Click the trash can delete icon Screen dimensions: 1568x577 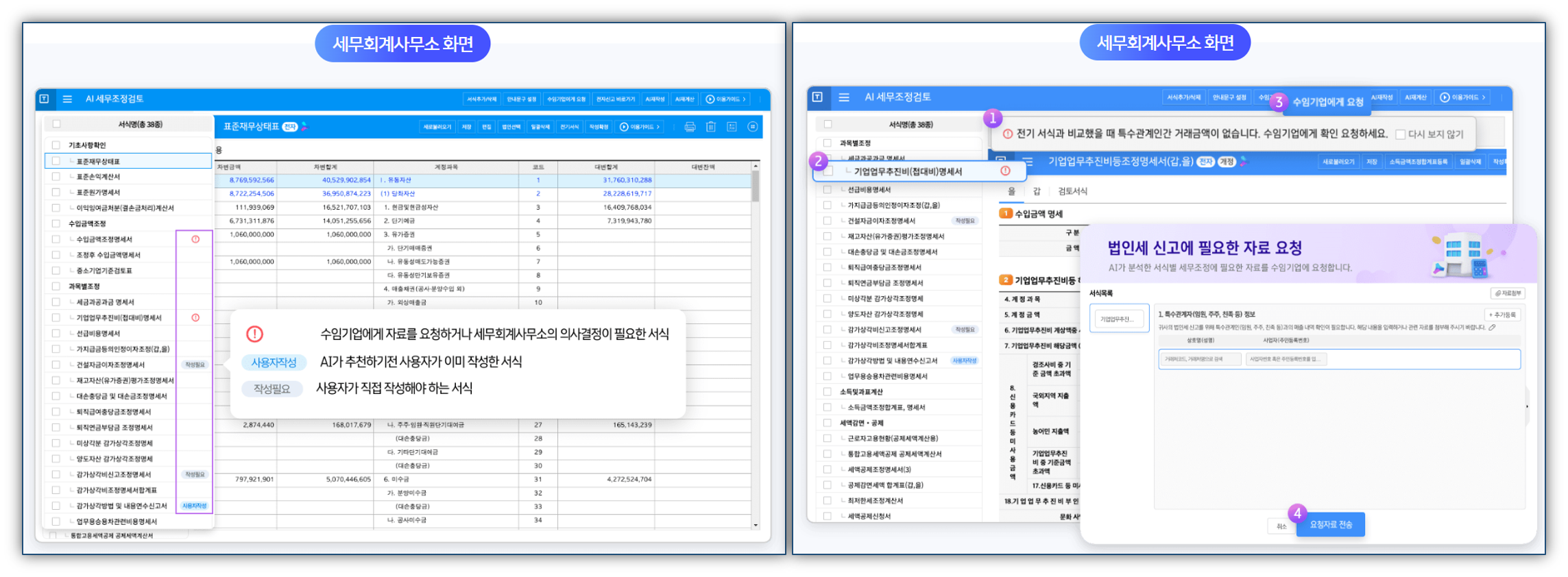[x=711, y=127]
